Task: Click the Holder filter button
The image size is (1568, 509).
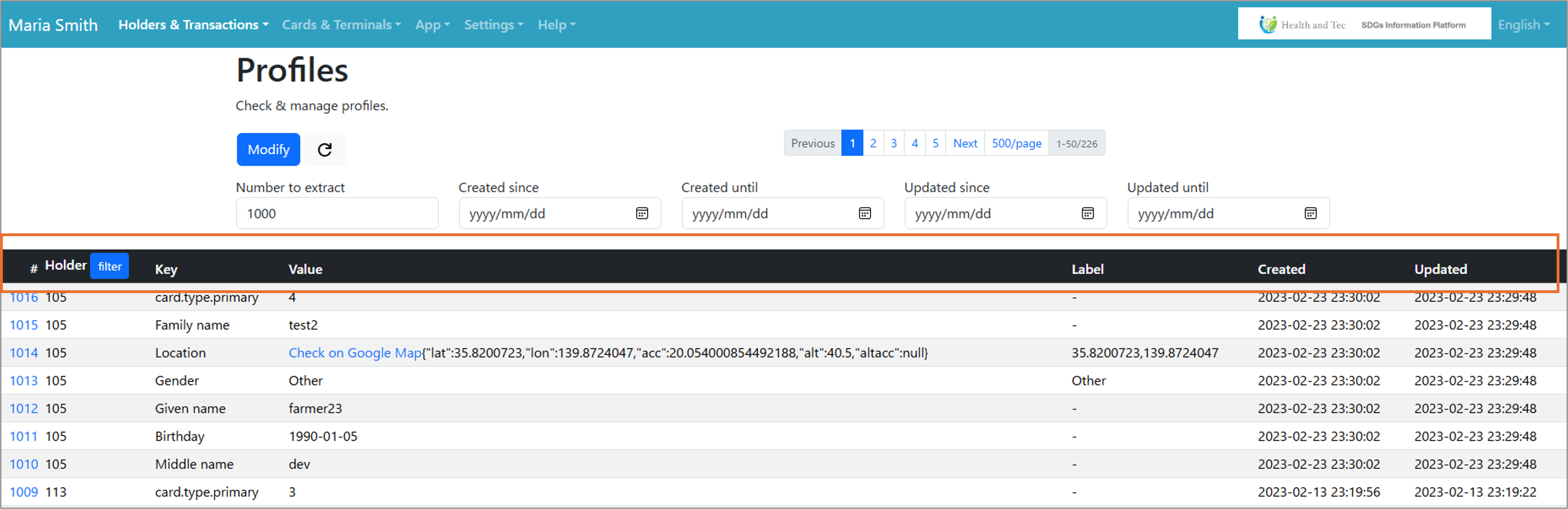Action: point(110,267)
